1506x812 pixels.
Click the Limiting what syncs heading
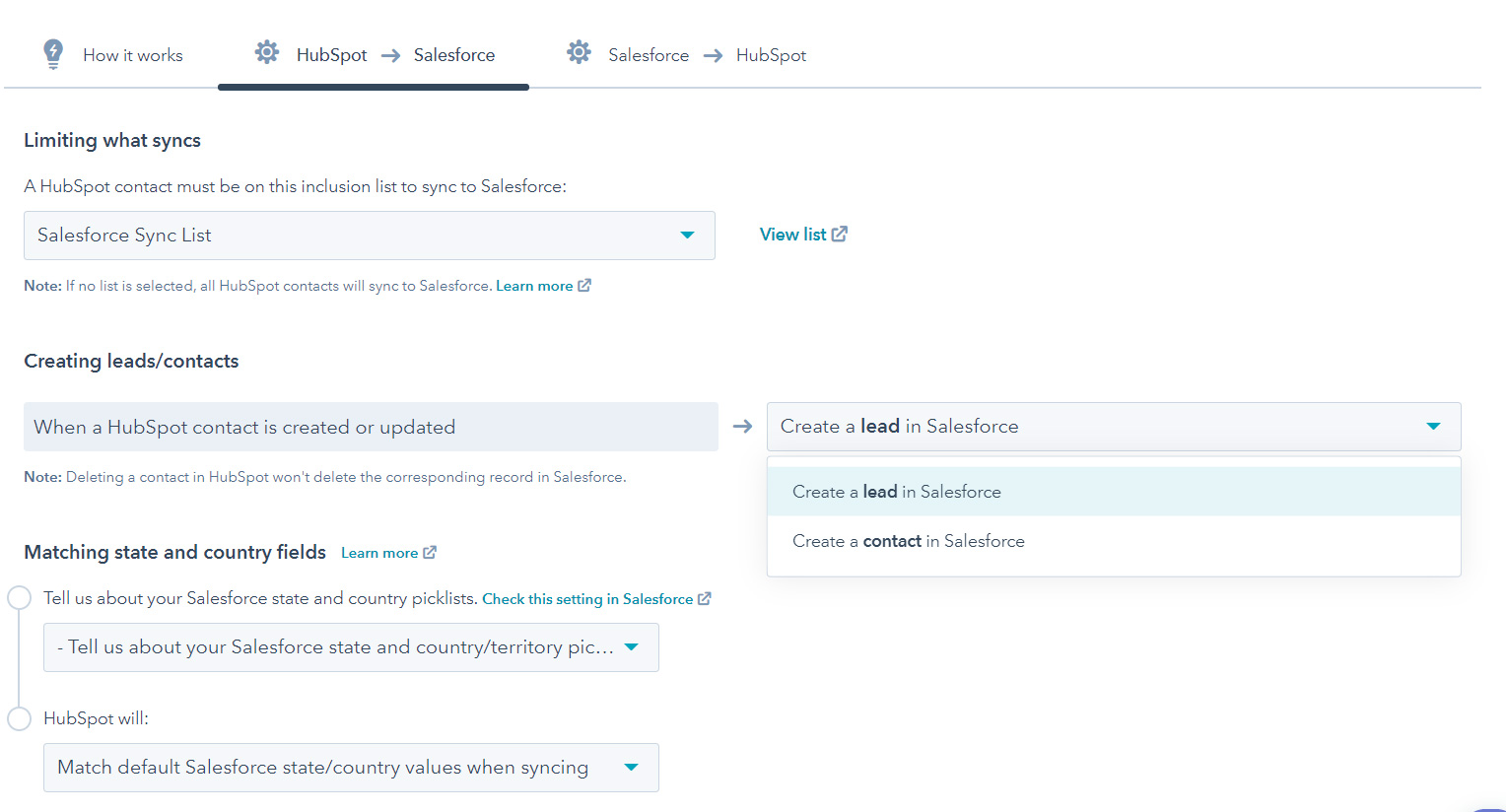[112, 140]
